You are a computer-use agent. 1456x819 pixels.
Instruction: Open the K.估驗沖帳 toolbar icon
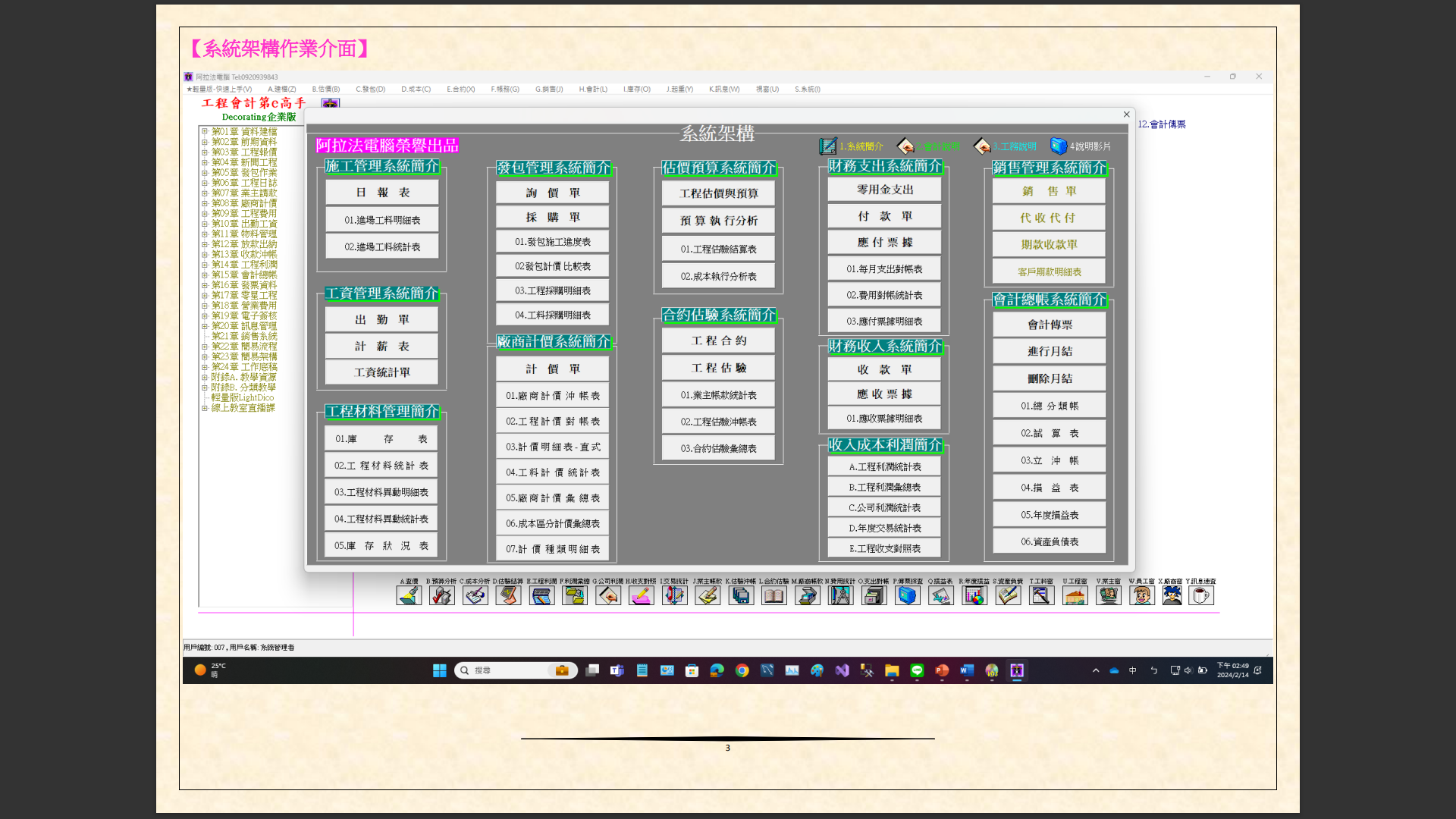tap(741, 595)
